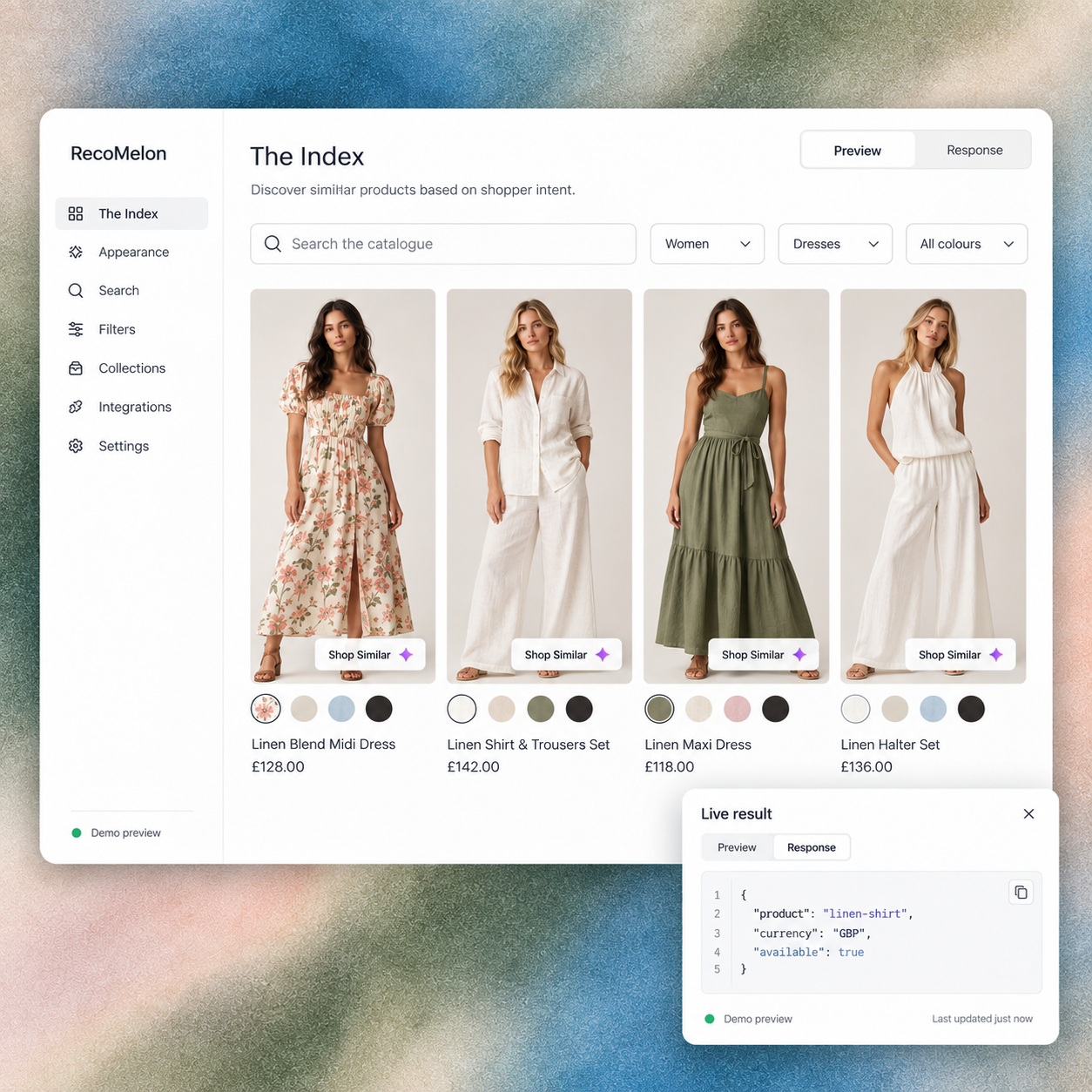
Task: Open Filters in the sidebar
Action: point(131,329)
